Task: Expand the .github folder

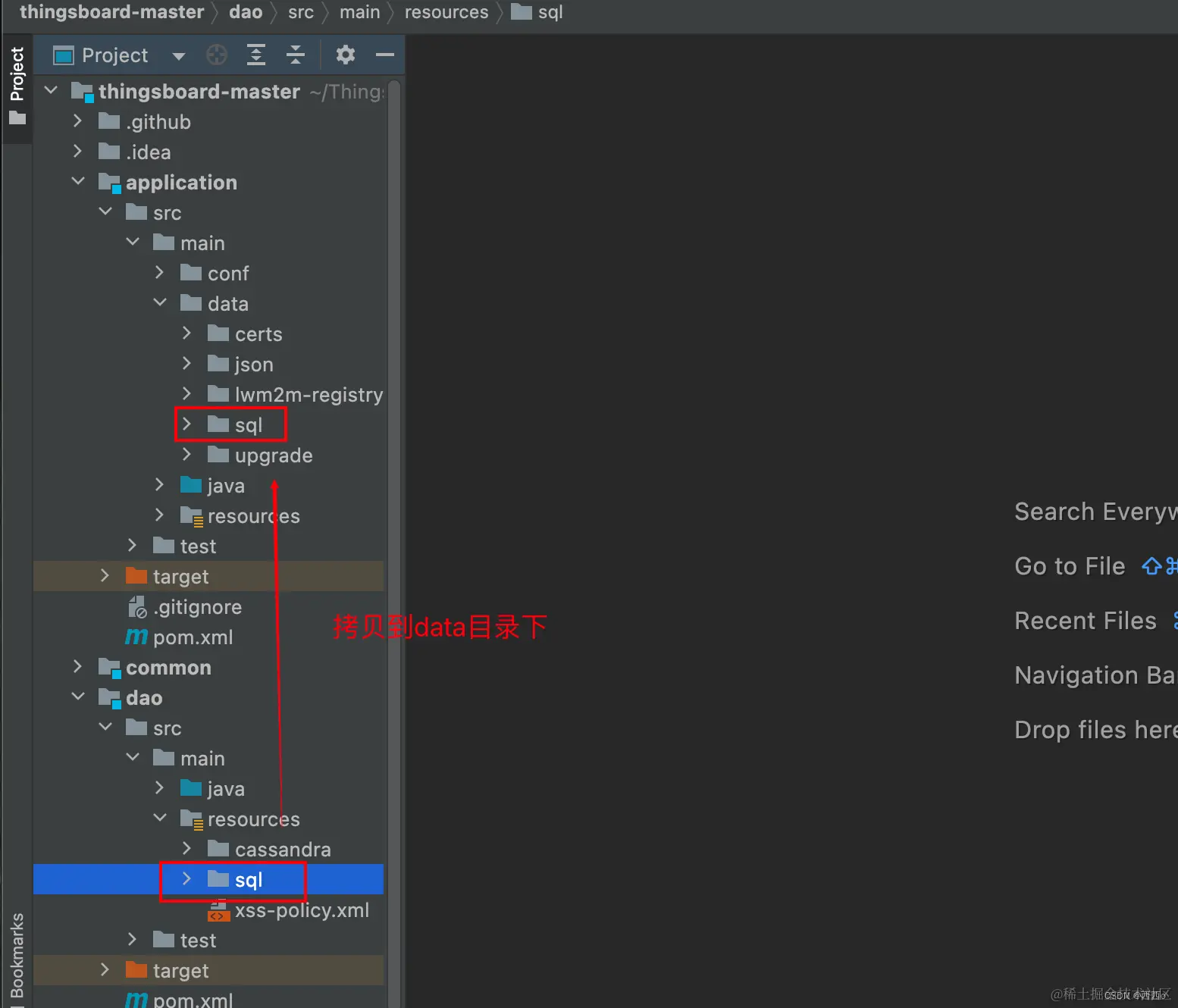Action: (x=77, y=121)
